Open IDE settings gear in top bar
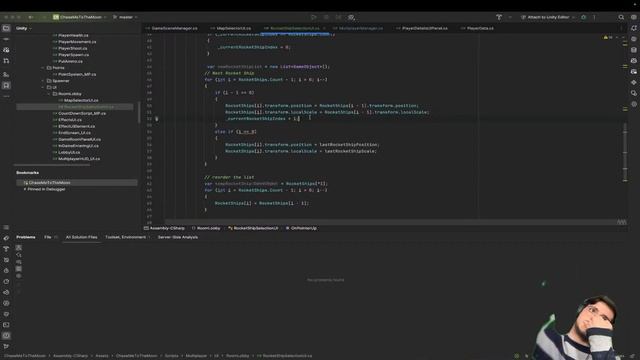 click(633, 17)
